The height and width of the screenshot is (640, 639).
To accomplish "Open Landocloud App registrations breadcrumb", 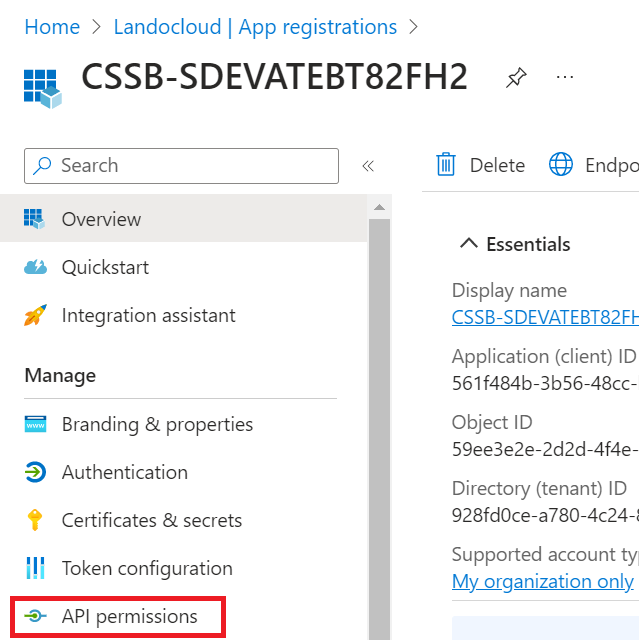I will (x=255, y=27).
